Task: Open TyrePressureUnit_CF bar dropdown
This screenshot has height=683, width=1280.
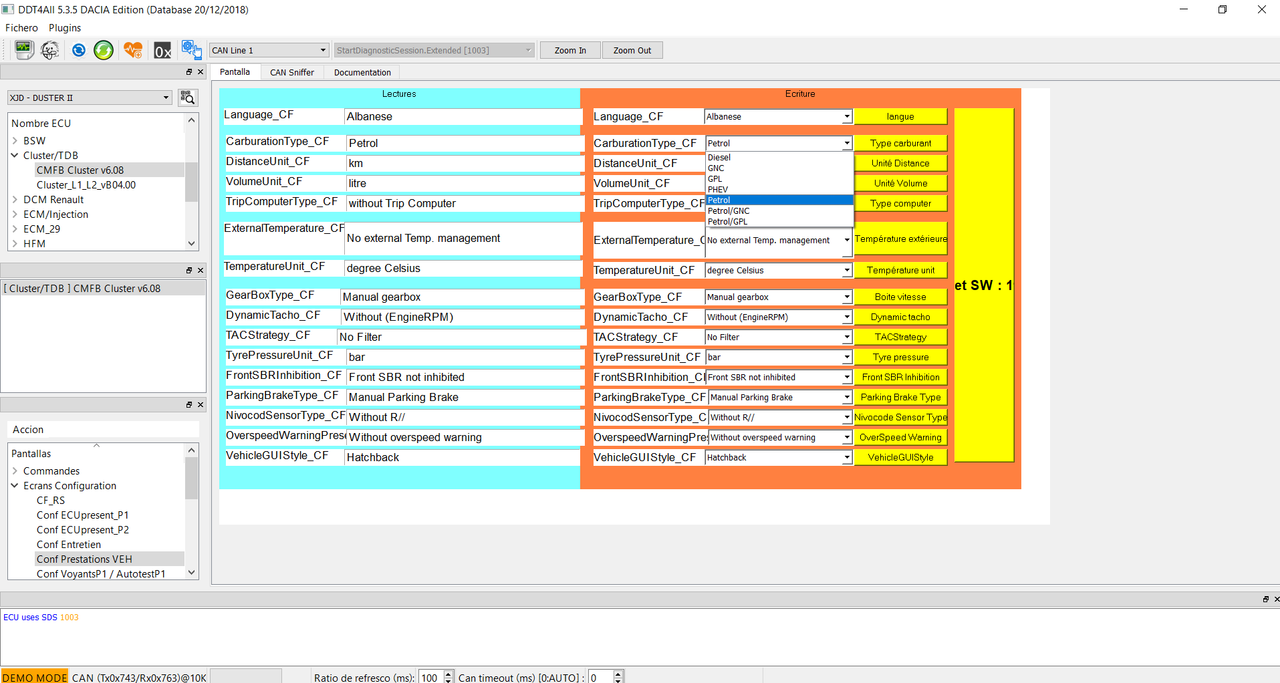Action: (778, 357)
